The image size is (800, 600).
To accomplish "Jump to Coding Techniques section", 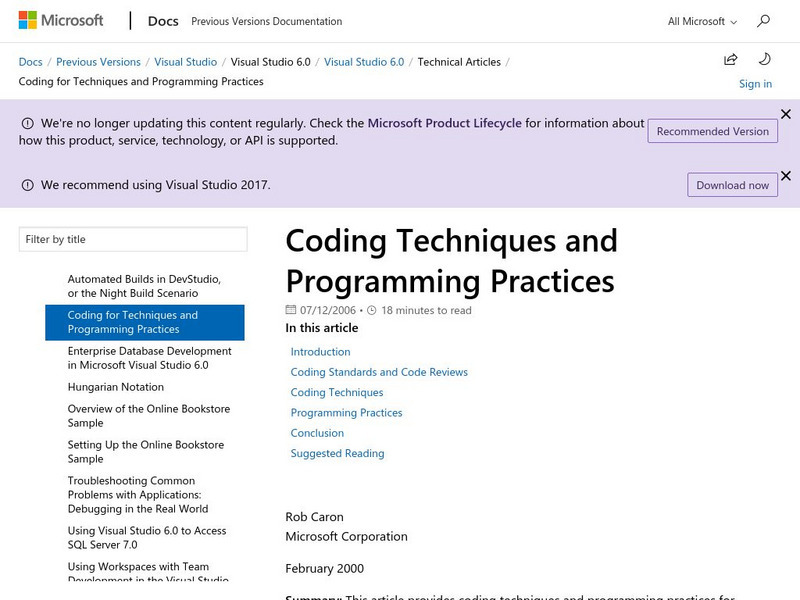I will [x=337, y=392].
